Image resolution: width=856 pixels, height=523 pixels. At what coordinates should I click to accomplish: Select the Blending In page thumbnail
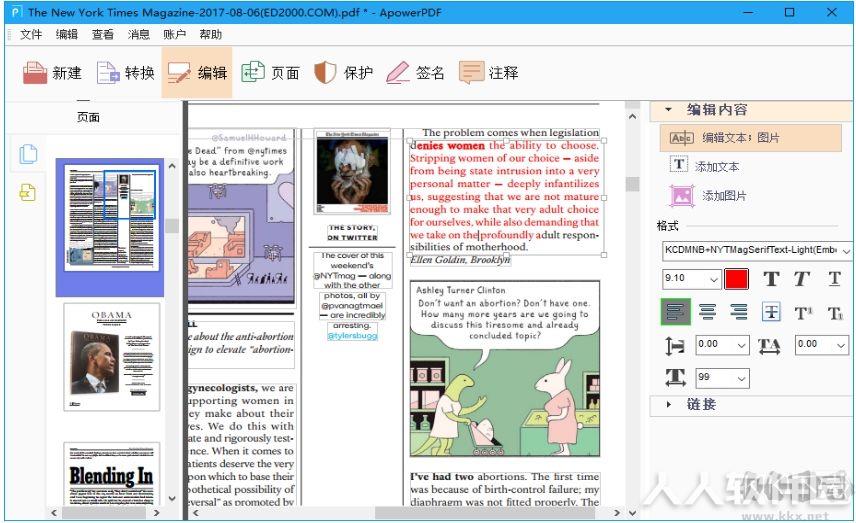111,474
